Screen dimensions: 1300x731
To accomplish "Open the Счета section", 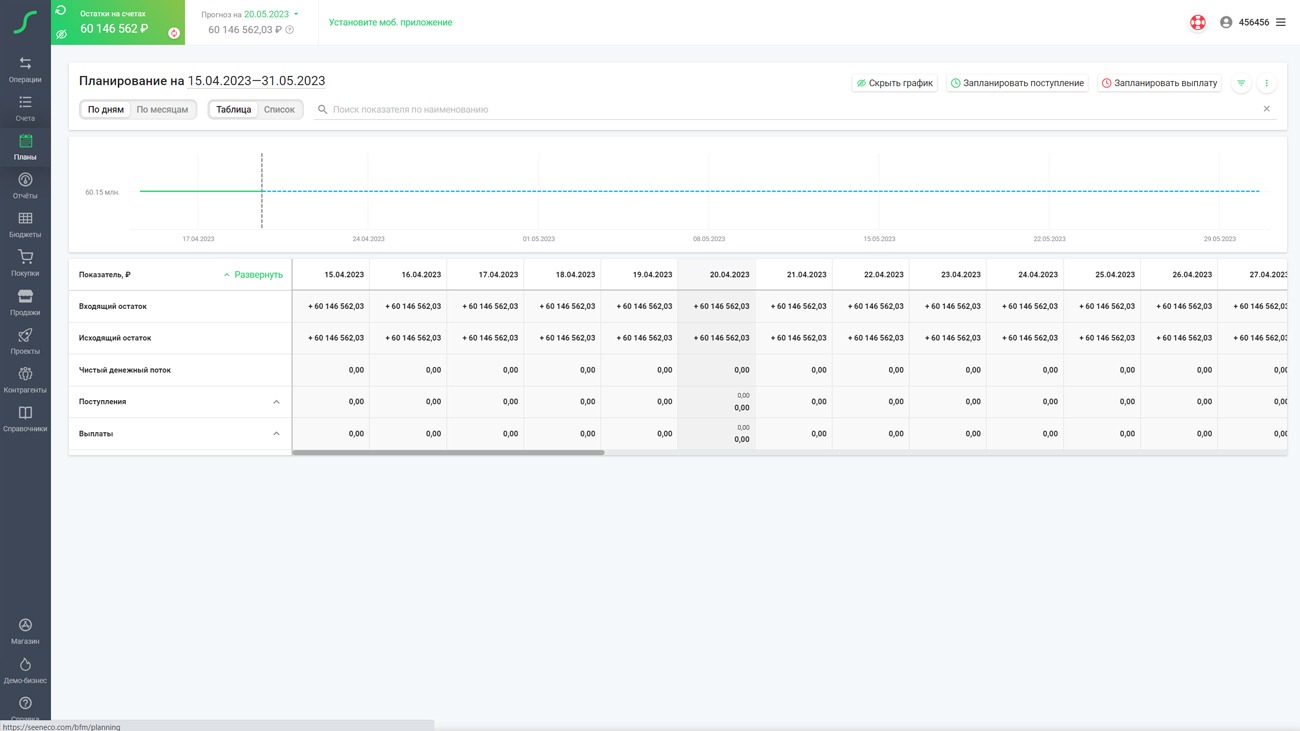I will click(25, 108).
